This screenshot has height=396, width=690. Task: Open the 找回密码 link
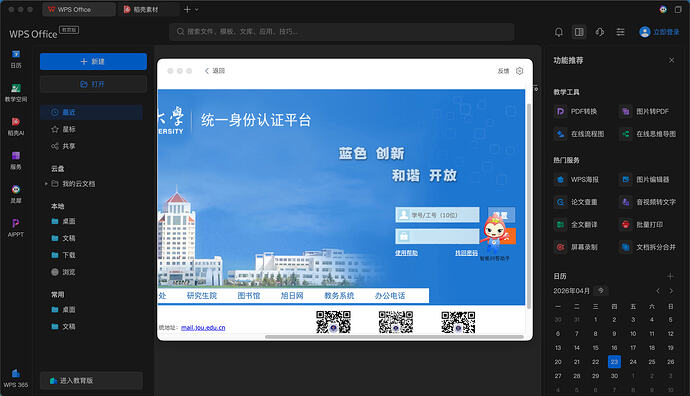tap(466, 253)
